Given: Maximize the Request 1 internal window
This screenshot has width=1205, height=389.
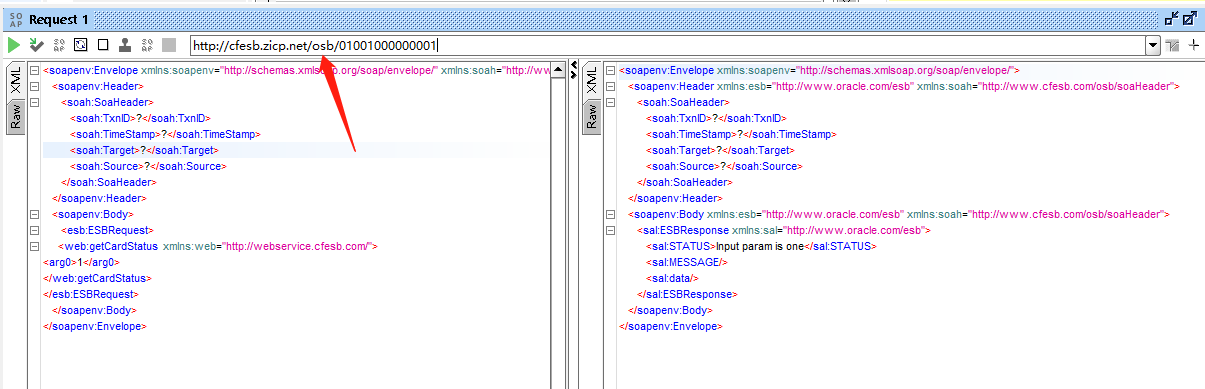Looking at the screenshot, I should click(x=1190, y=18).
